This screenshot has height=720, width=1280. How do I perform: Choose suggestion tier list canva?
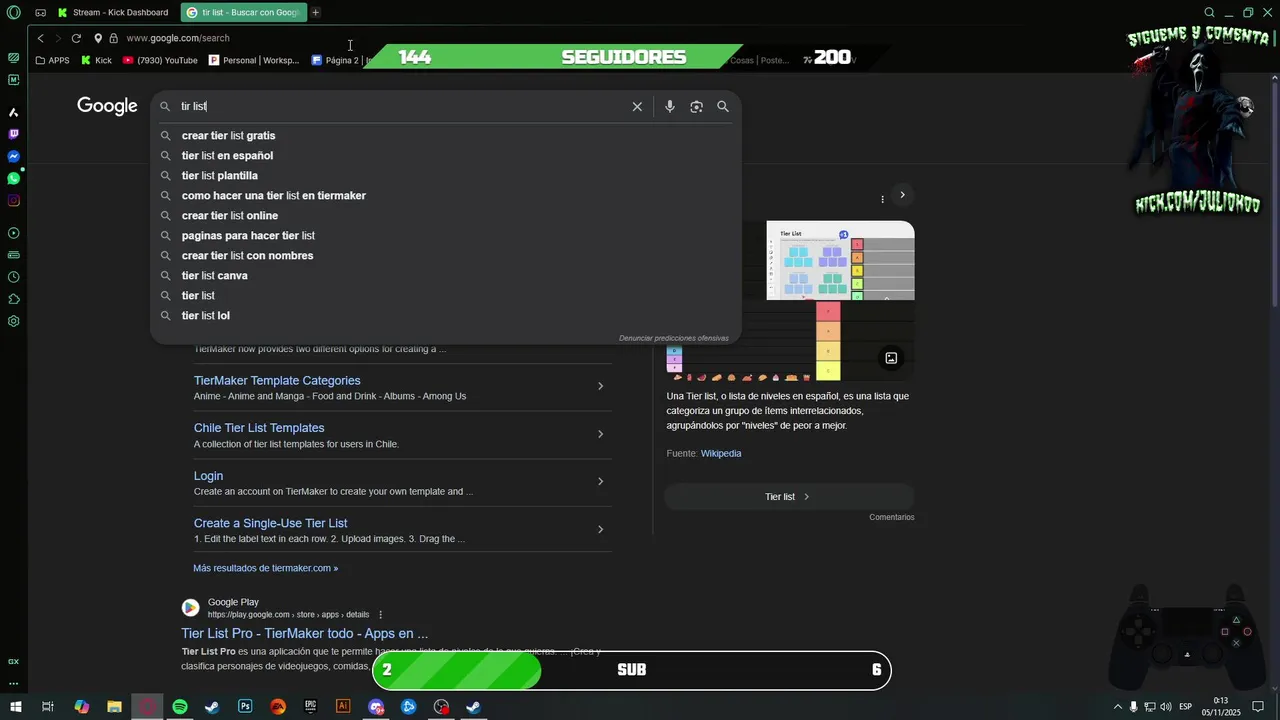214,276
